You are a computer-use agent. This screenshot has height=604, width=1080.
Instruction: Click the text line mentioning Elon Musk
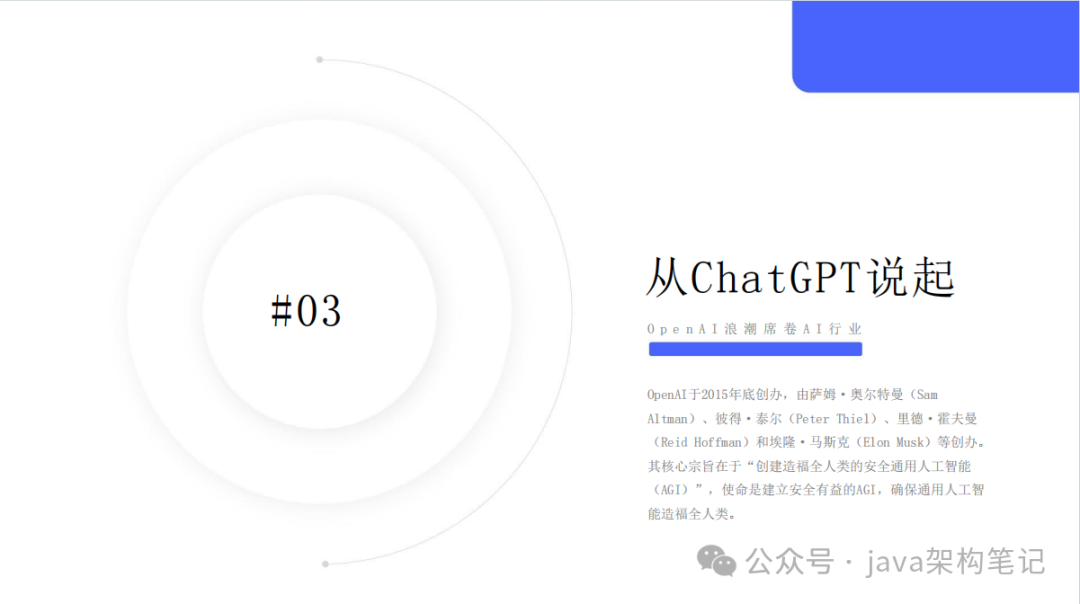tap(818, 442)
